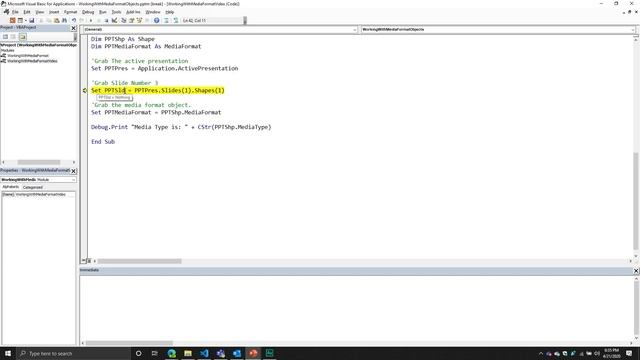The image size is (640, 360).
Task: Click the Run Sub (play) toolbar icon
Action: tap(91, 20)
